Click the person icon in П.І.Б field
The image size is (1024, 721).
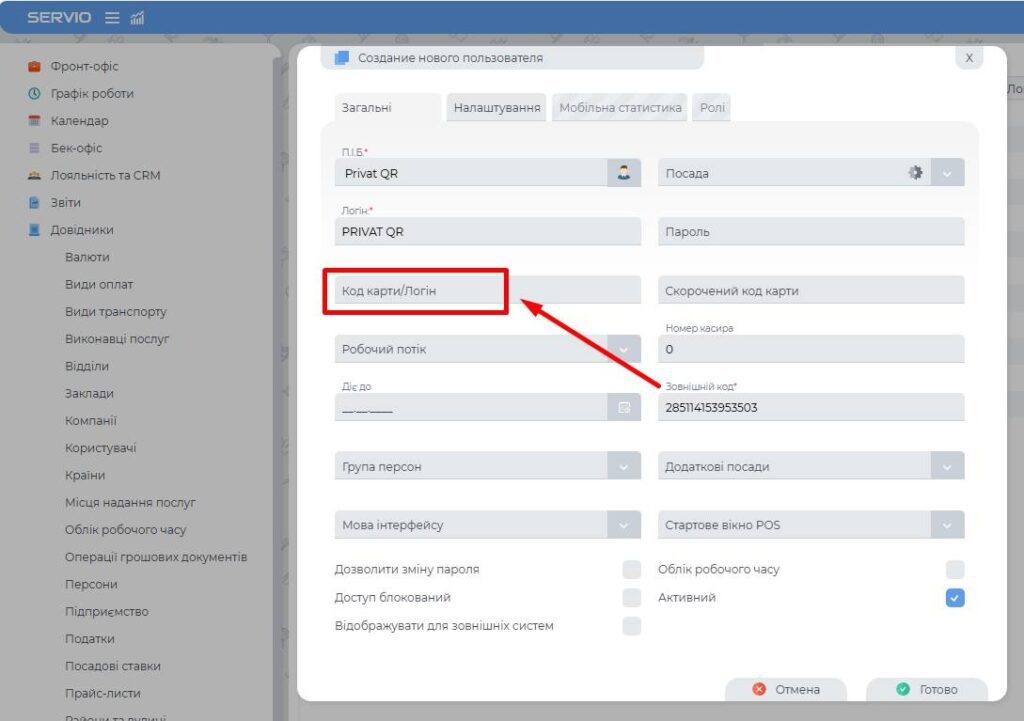(624, 173)
